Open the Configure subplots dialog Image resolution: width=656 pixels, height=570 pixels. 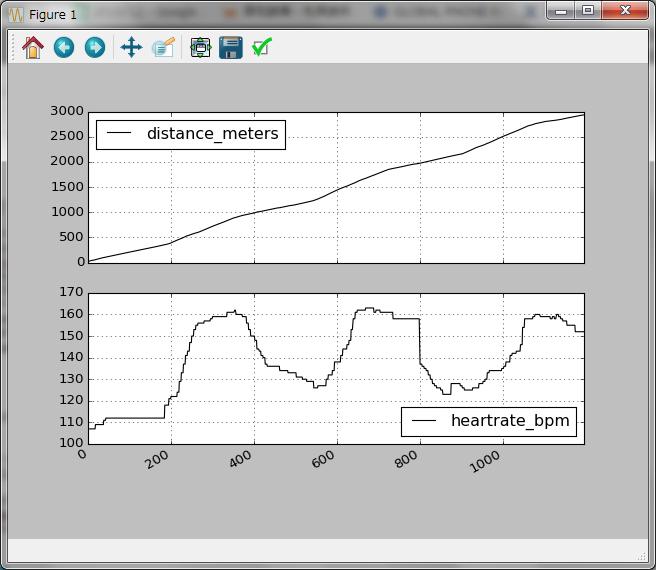pyautogui.click(x=200, y=47)
